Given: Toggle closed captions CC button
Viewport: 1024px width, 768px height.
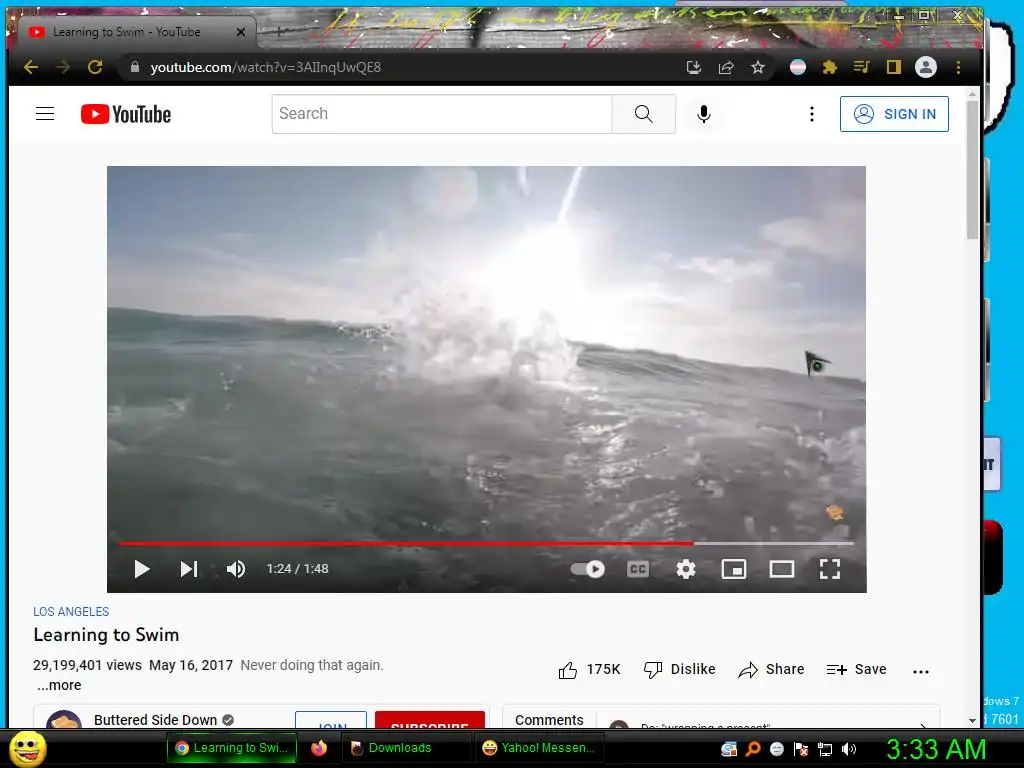Looking at the screenshot, I should pyautogui.click(x=637, y=569).
